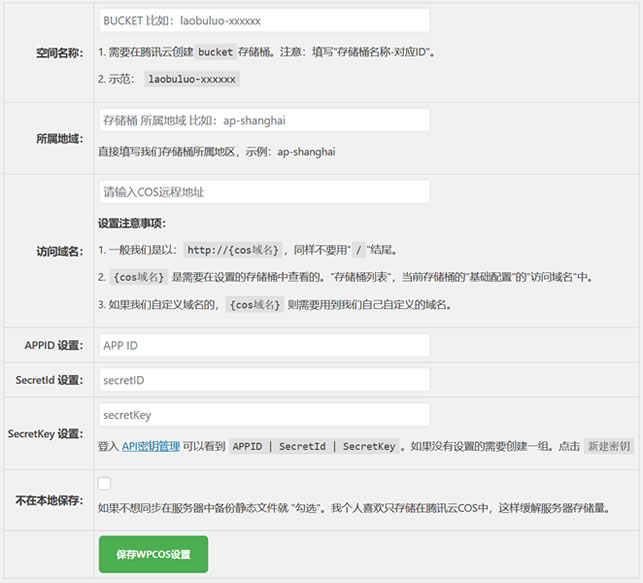Click the APPID | SecretId | SecretKey snippet

(314, 446)
